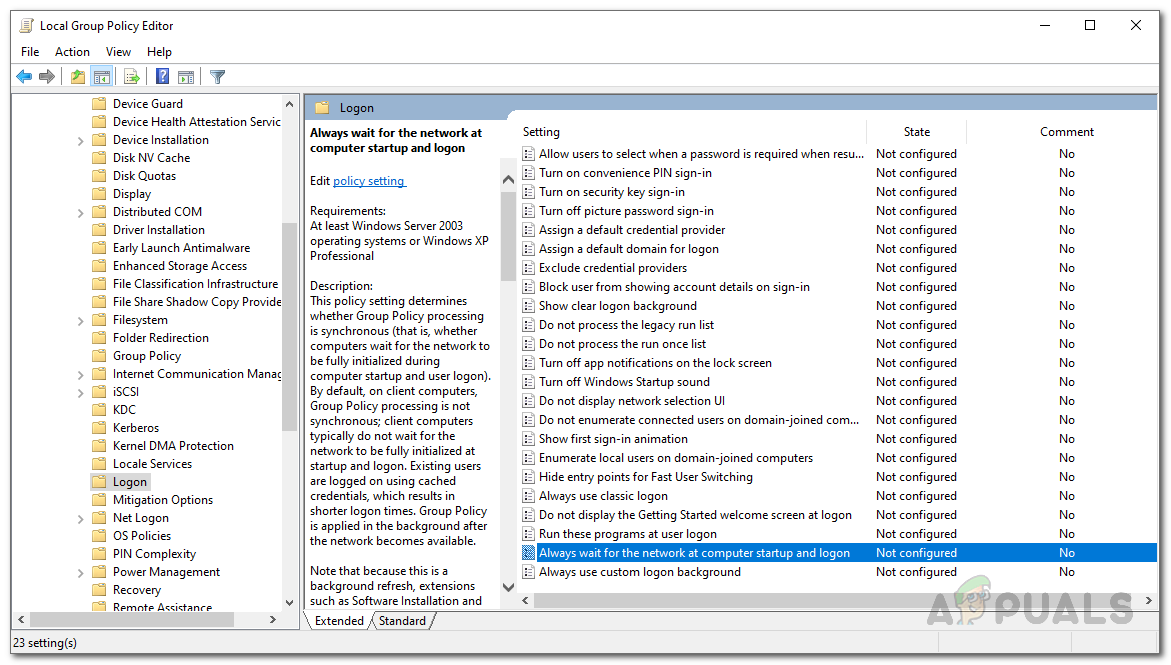
Task: Click the 'policy setting' edit link
Action: [x=369, y=181]
